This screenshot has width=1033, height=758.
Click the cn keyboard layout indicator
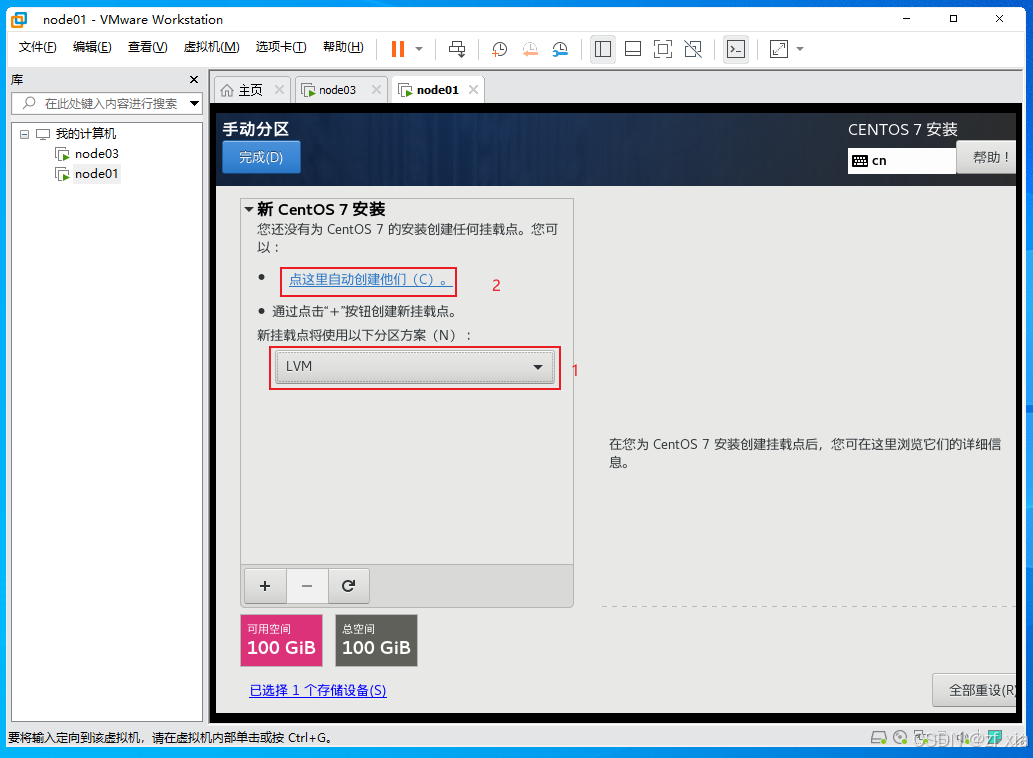901,161
